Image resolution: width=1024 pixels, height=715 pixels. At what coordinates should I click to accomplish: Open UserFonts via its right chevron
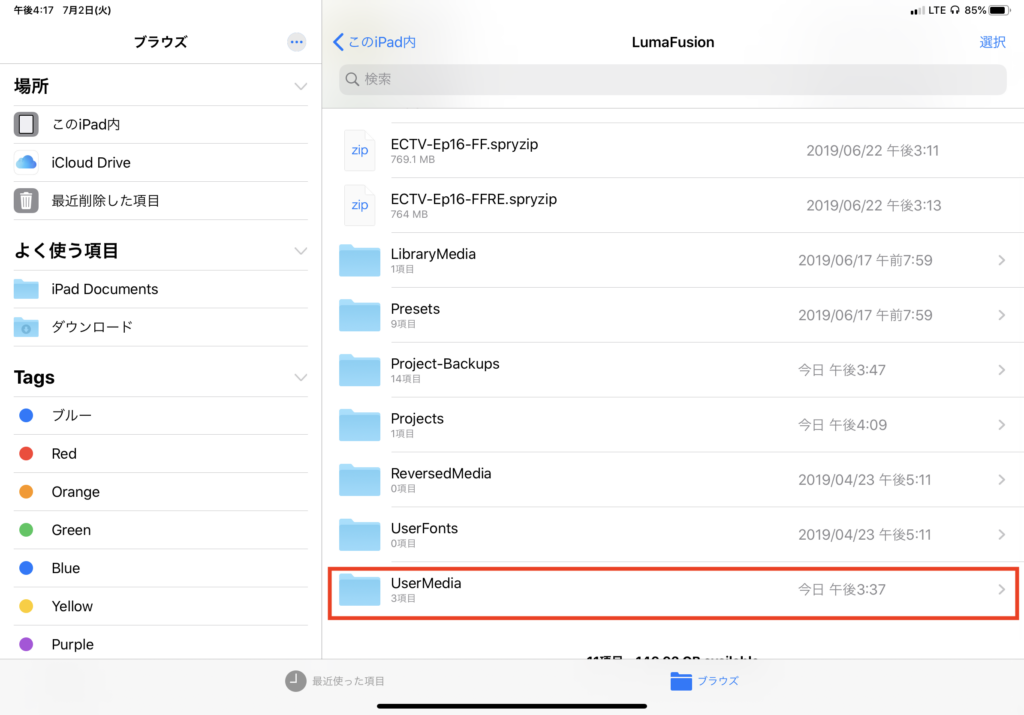(x=1001, y=534)
